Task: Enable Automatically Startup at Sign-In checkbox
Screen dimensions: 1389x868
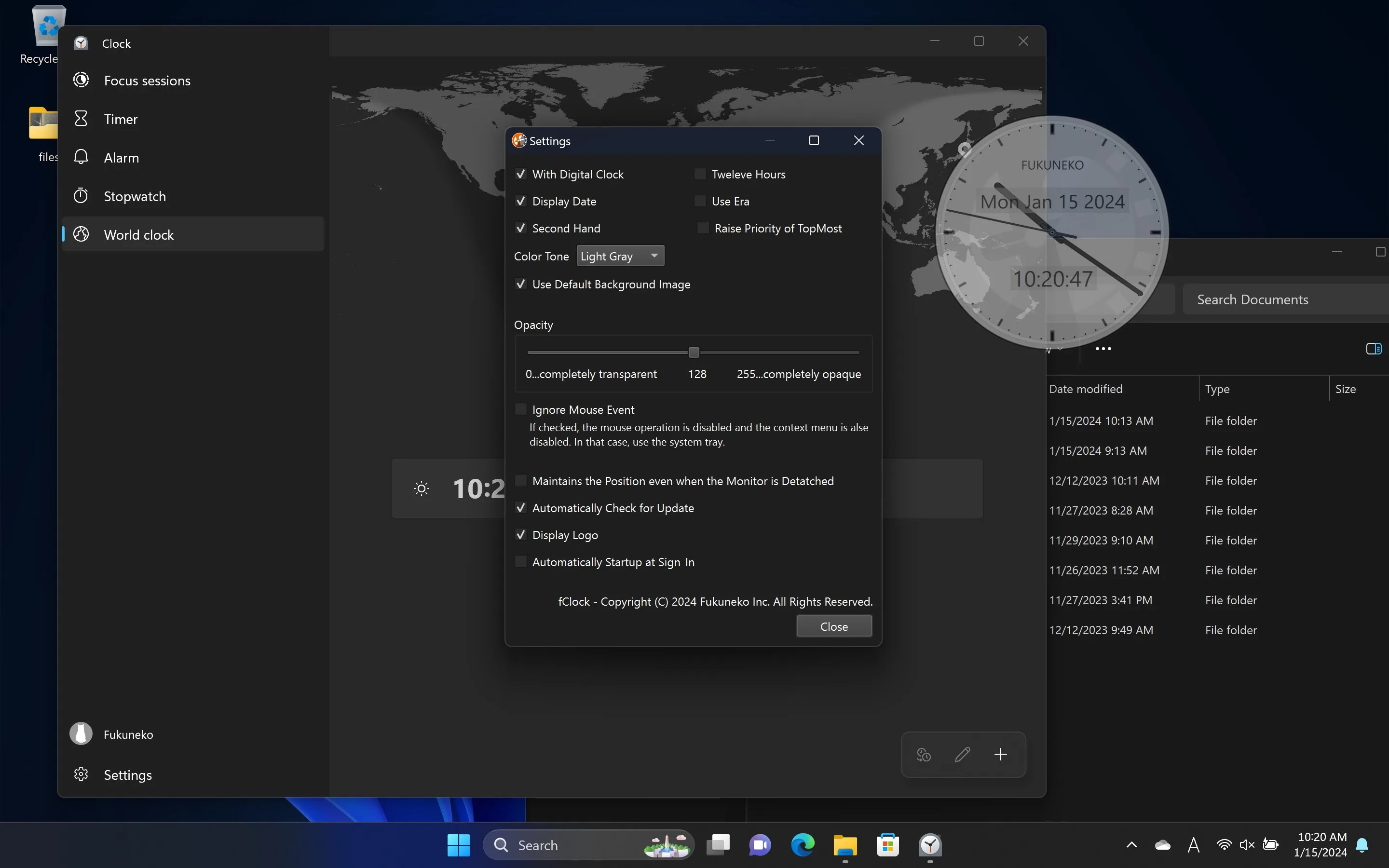Action: click(x=520, y=561)
